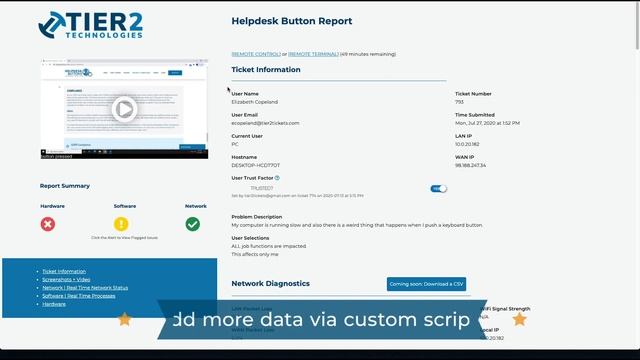Viewport: 640px width, 360px height.
Task: Click Coming soon: Download a CSV button
Action: point(427,284)
